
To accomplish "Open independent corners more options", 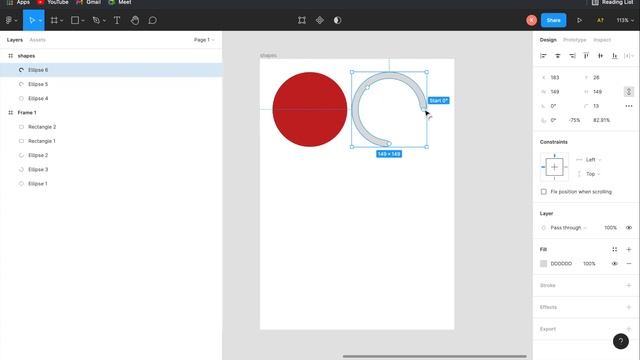I will point(629,106).
